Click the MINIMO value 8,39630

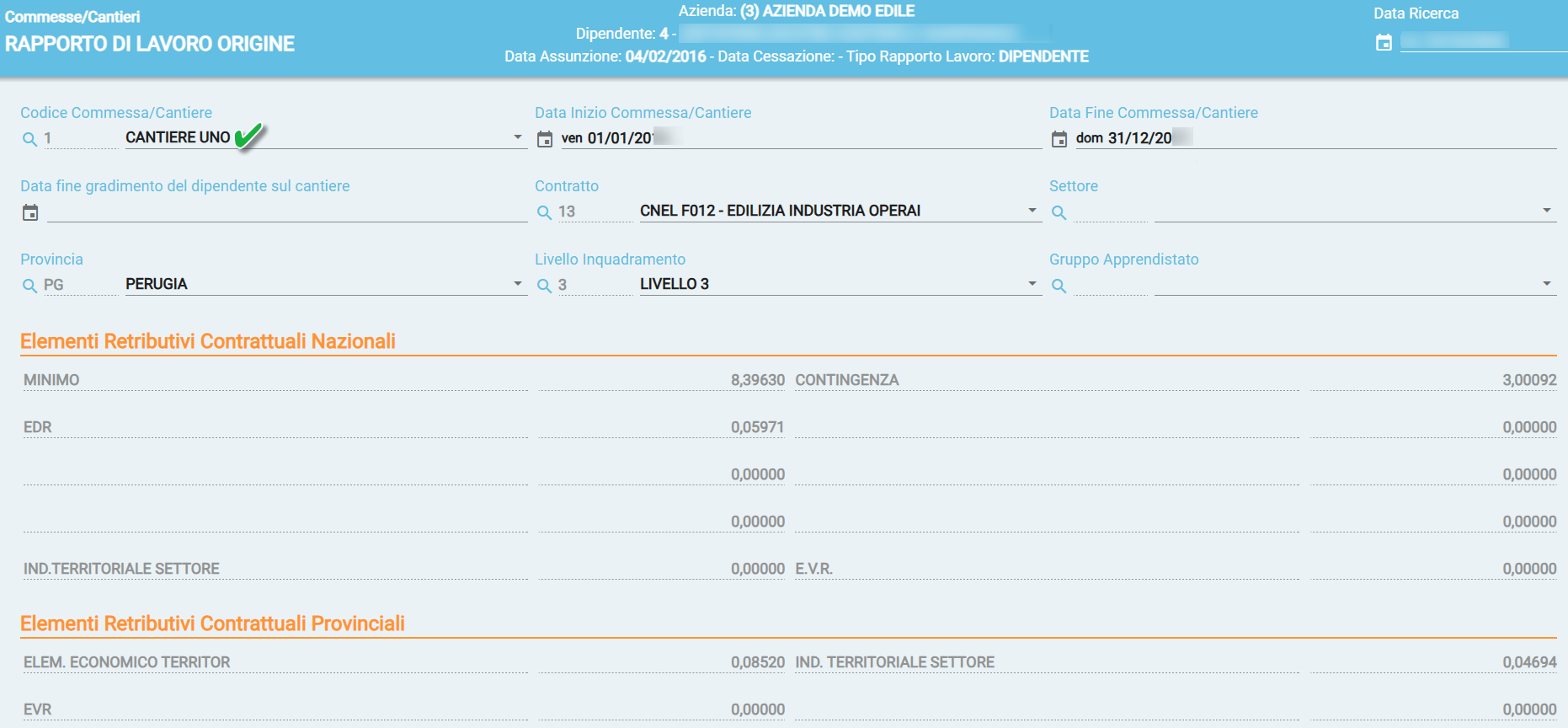pyautogui.click(x=757, y=380)
